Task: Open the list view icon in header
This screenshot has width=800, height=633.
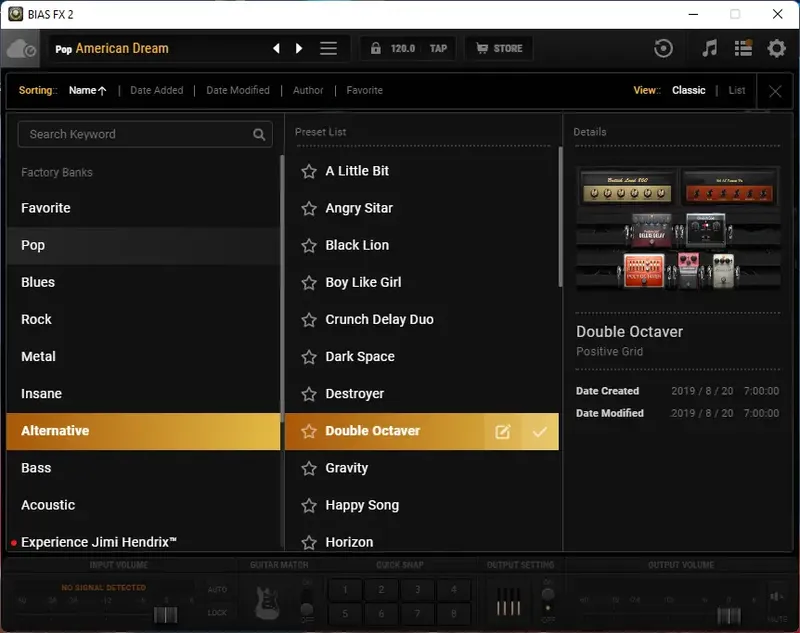Action: 743,48
